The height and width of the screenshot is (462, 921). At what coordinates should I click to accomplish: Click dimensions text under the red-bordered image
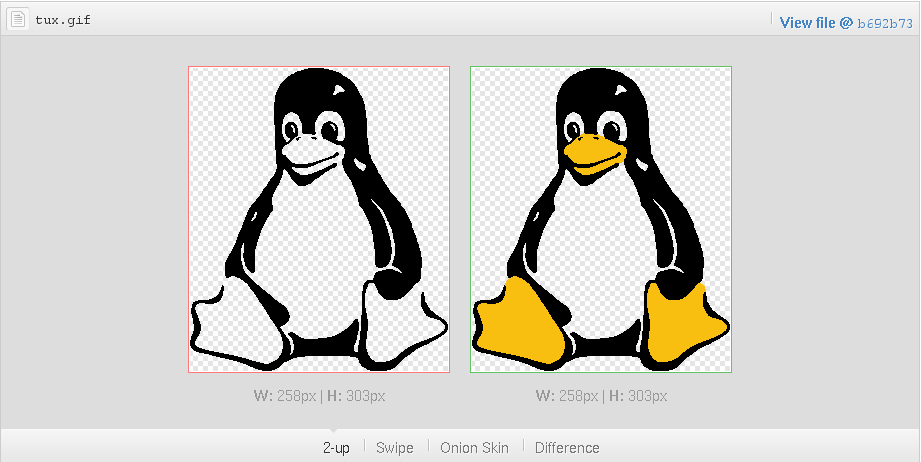(319, 396)
